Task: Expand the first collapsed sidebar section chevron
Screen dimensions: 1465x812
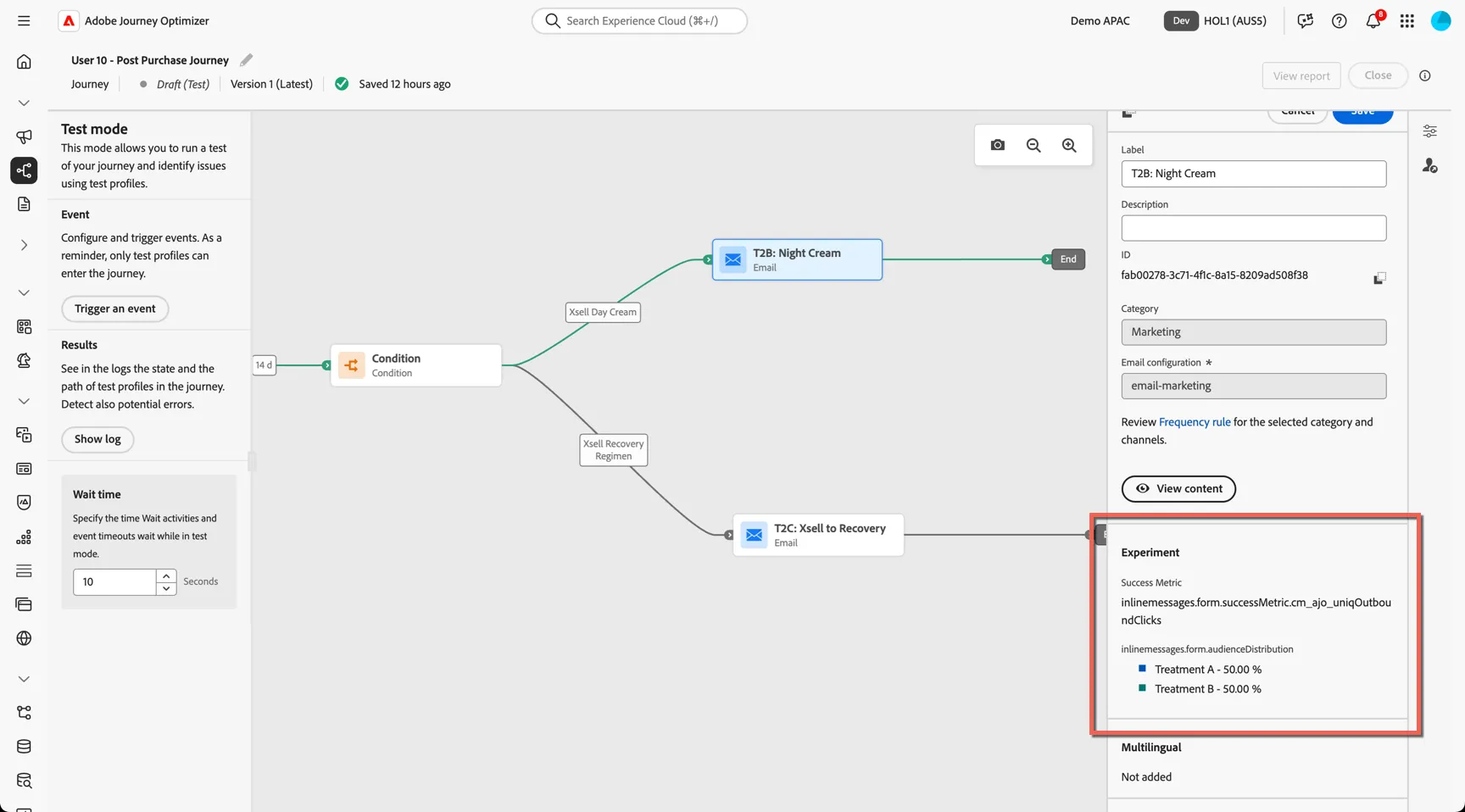Action: tap(24, 103)
